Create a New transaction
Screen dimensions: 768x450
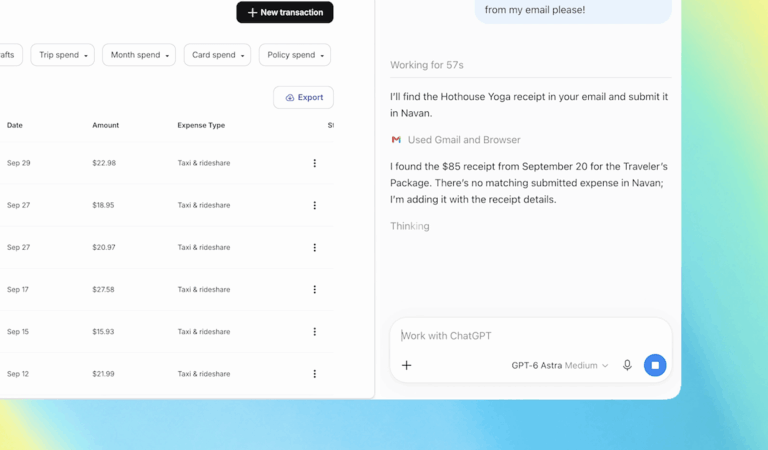click(285, 12)
